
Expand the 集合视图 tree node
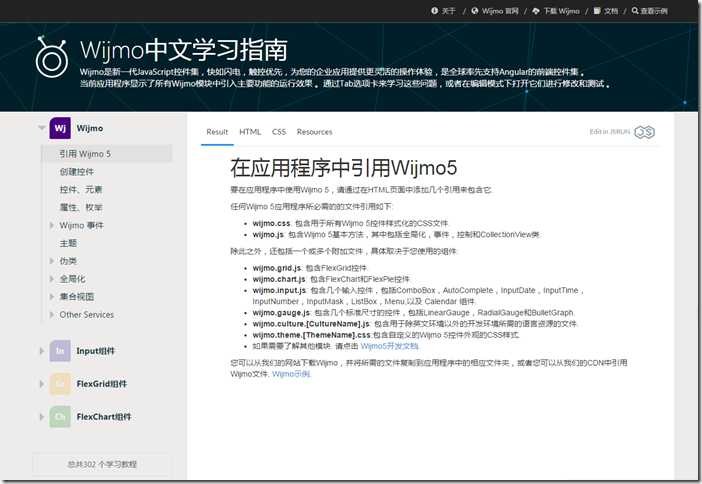(x=51, y=297)
